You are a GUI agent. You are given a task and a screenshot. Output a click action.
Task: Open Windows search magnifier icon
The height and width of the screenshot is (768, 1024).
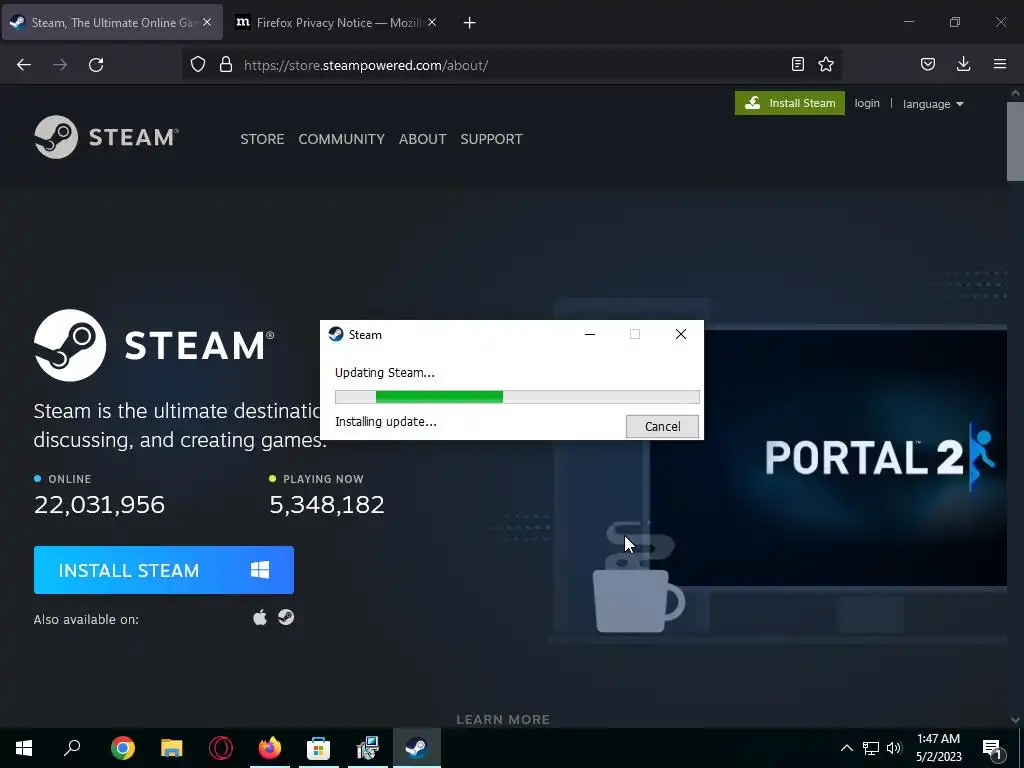click(72, 748)
